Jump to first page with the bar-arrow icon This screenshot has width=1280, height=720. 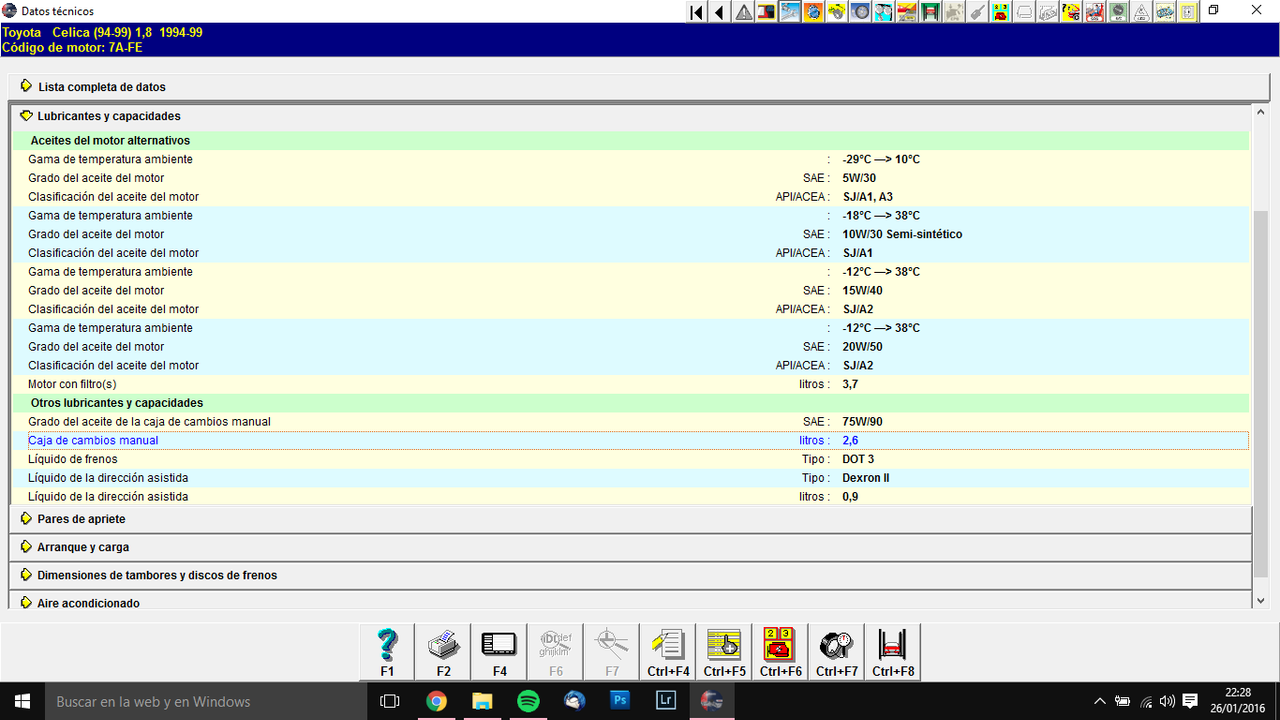click(697, 12)
